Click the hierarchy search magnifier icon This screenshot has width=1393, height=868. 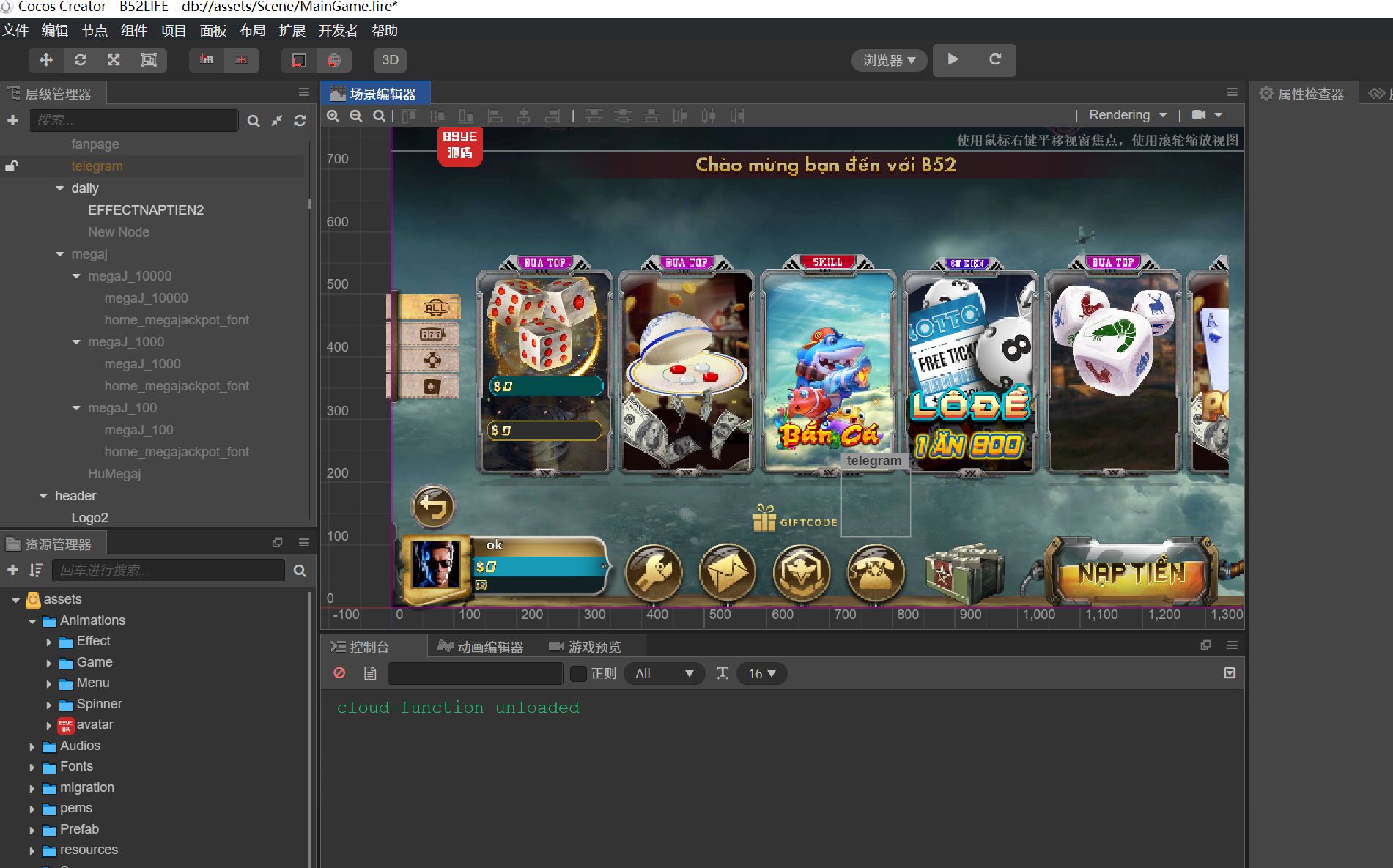click(x=254, y=121)
